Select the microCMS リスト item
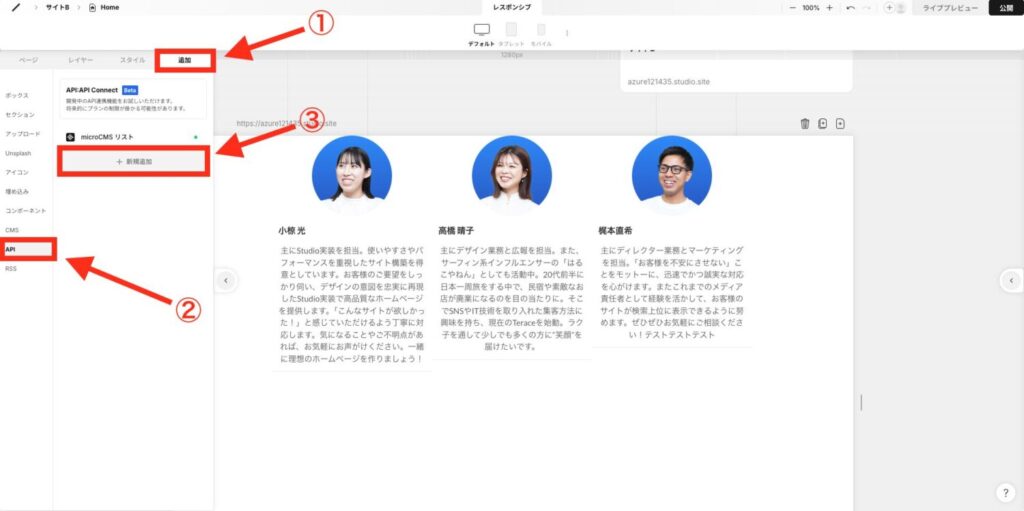 pyautogui.click(x=107, y=137)
